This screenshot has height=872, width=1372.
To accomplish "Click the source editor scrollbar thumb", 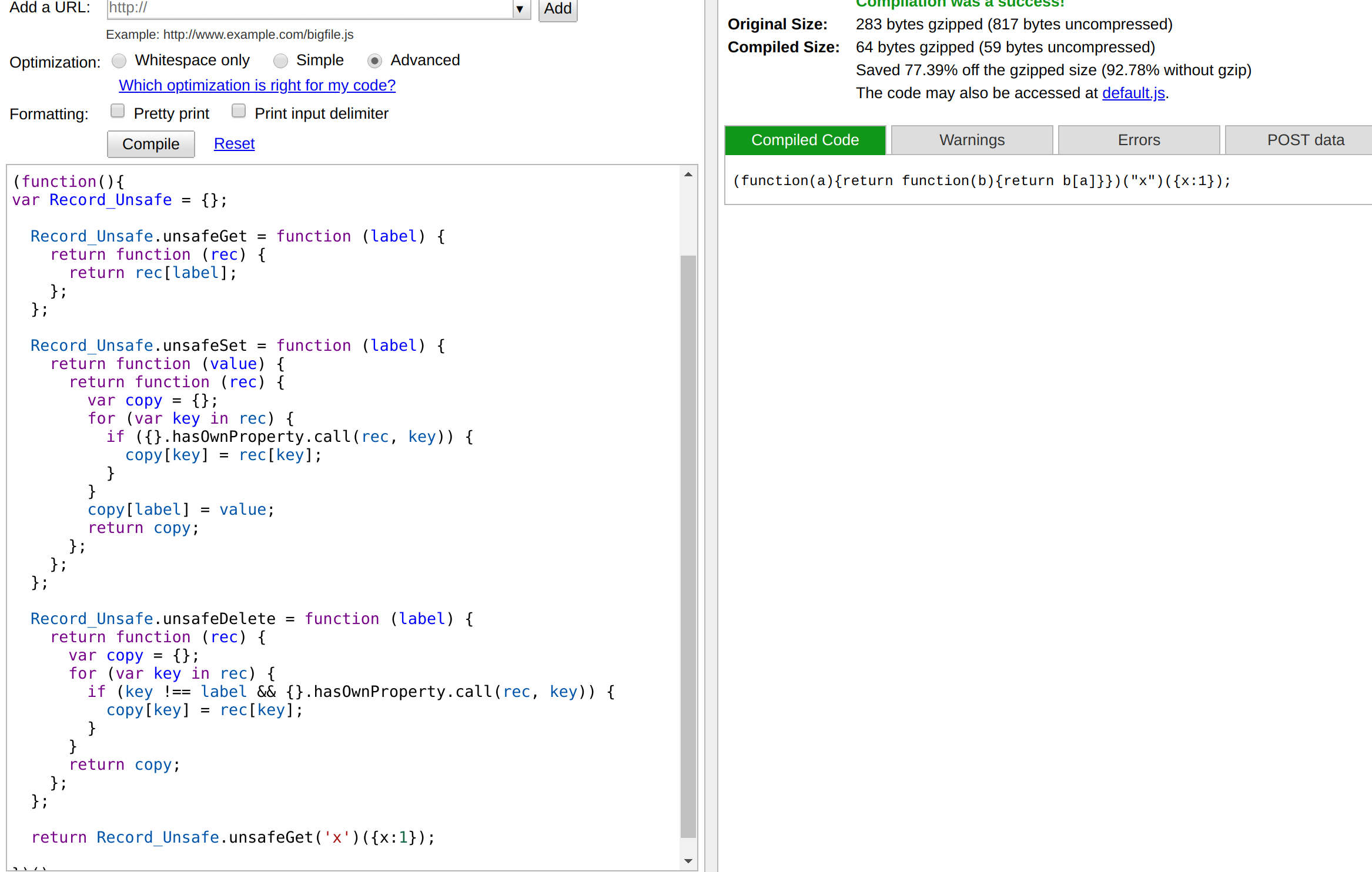I will tap(688, 545).
